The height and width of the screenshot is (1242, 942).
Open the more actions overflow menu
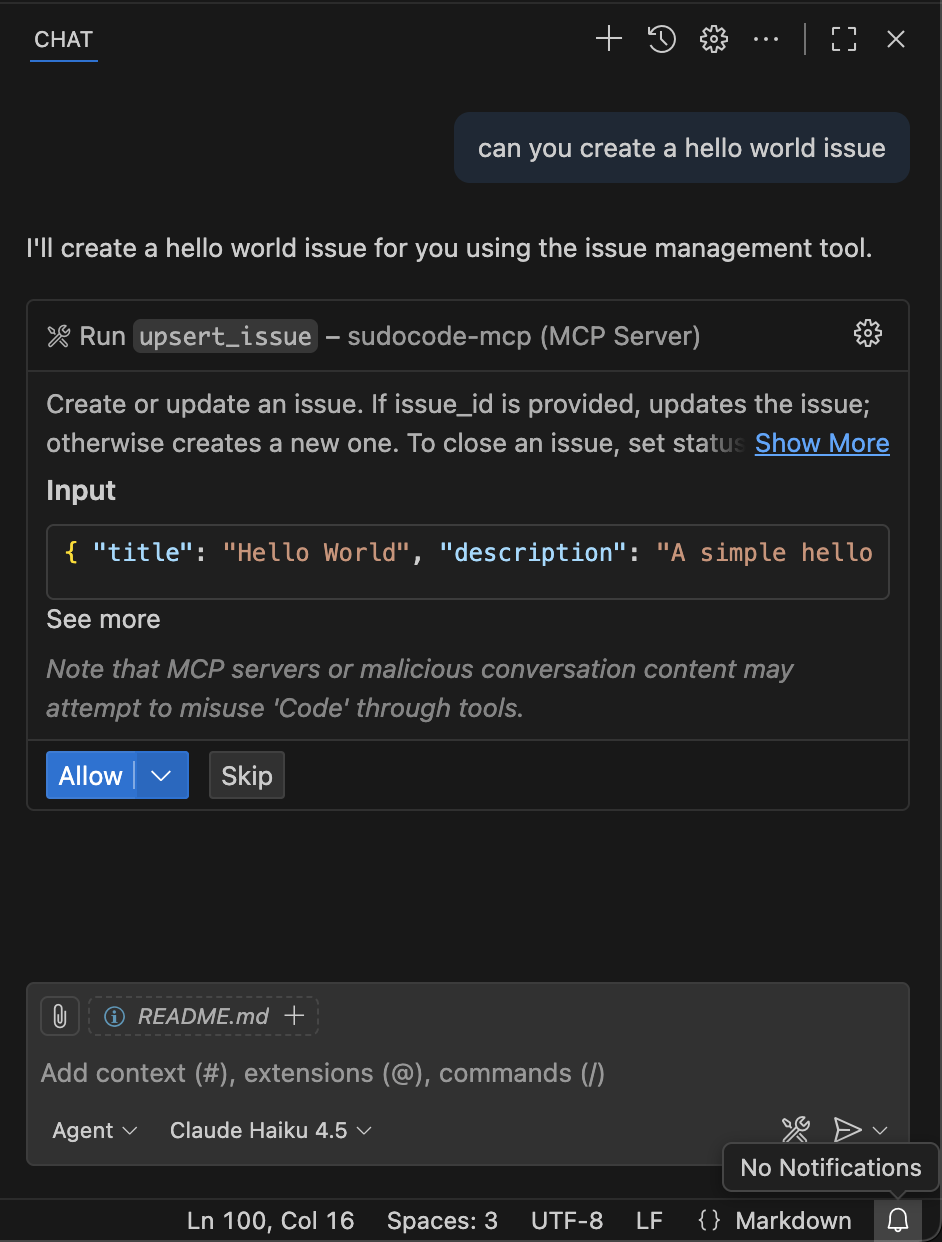coord(766,39)
